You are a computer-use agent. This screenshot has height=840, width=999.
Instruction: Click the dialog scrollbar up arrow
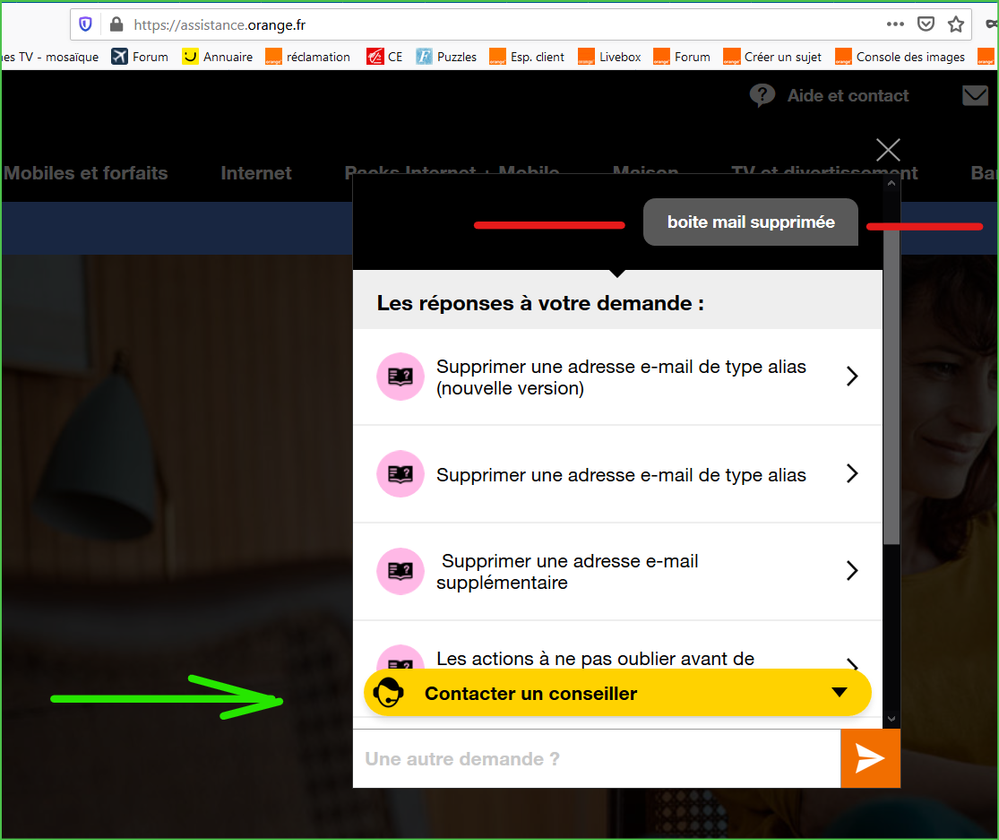pos(891,183)
